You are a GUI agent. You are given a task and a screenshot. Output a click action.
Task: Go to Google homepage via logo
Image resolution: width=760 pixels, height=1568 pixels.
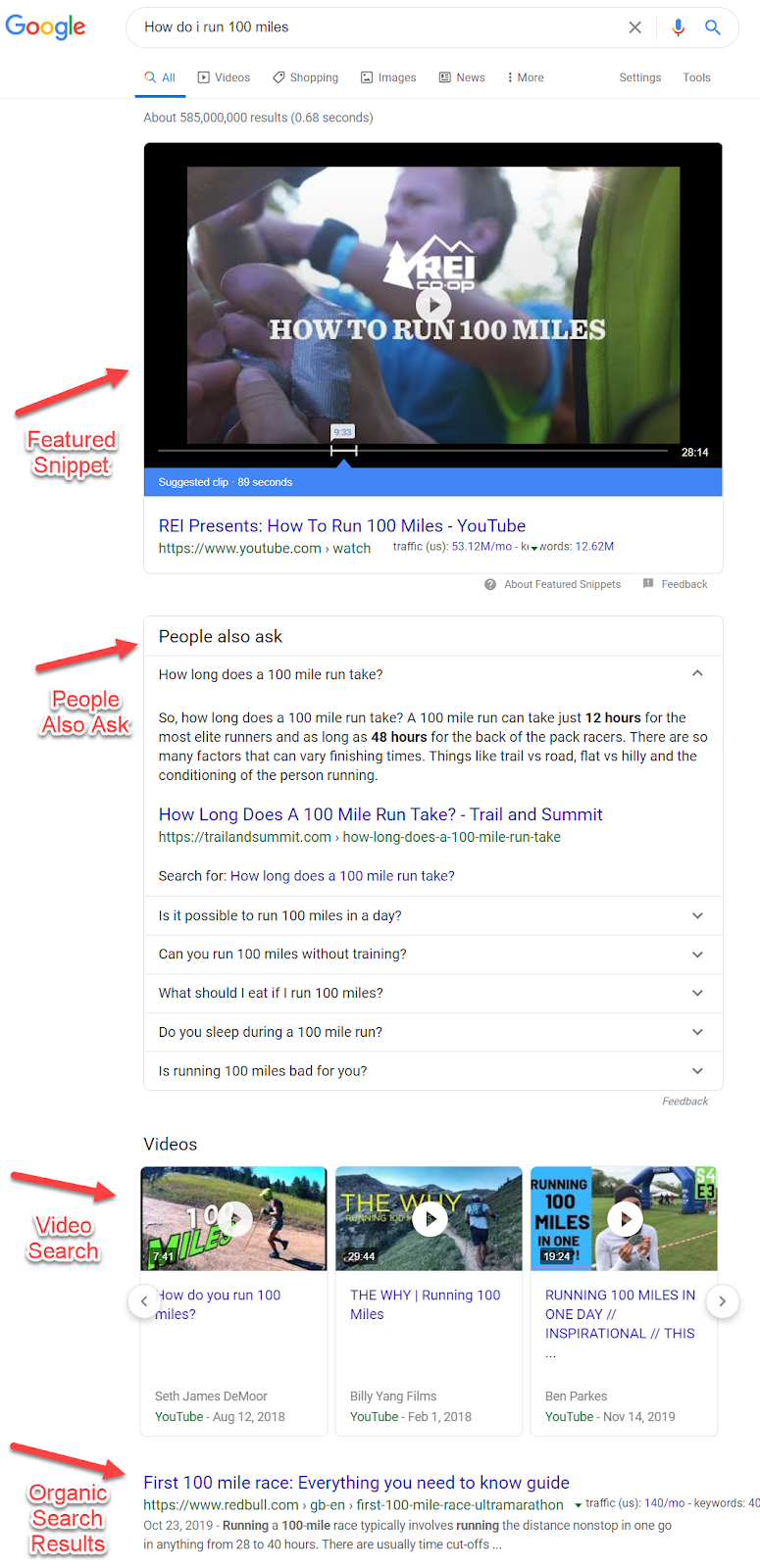(45, 27)
